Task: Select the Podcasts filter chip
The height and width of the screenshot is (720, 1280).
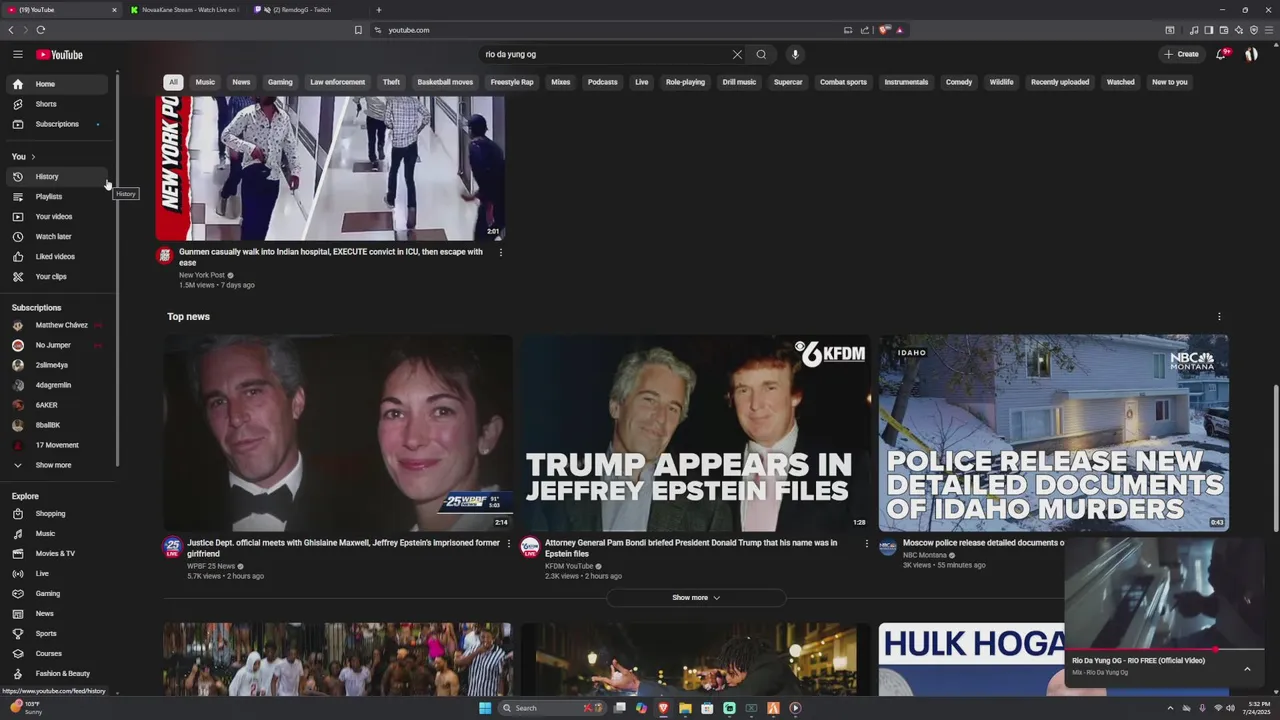Action: pos(602,82)
